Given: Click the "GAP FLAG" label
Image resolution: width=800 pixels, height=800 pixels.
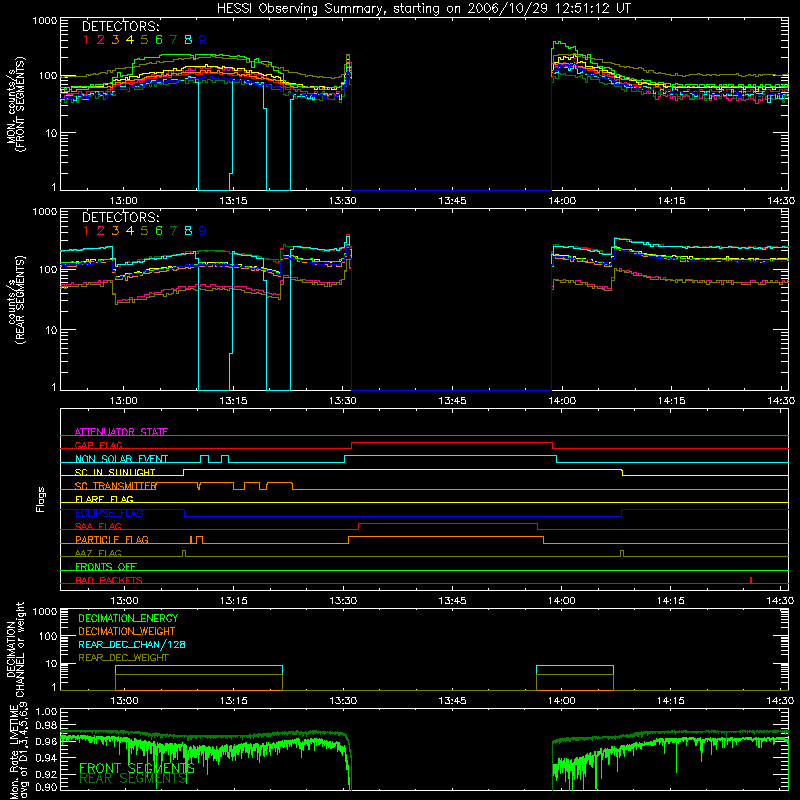Looking at the screenshot, I should tap(98, 445).
